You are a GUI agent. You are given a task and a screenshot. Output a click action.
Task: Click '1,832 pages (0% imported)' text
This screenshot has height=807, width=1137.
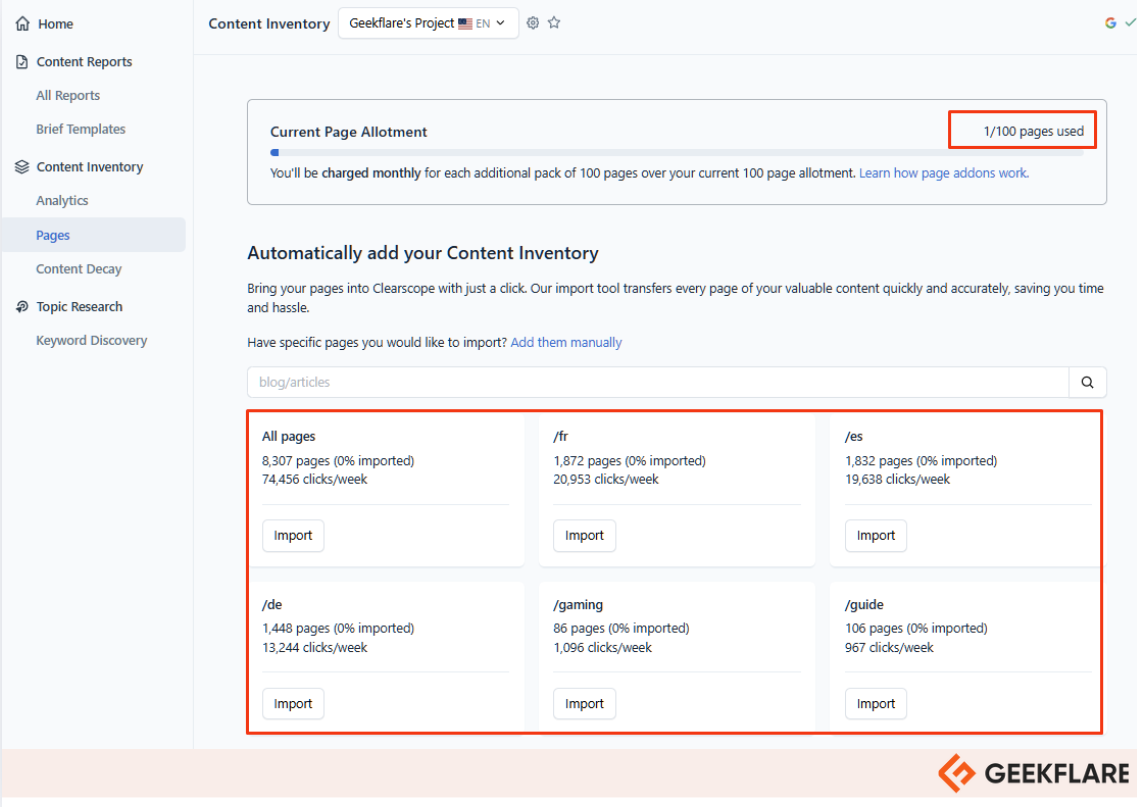click(921, 461)
